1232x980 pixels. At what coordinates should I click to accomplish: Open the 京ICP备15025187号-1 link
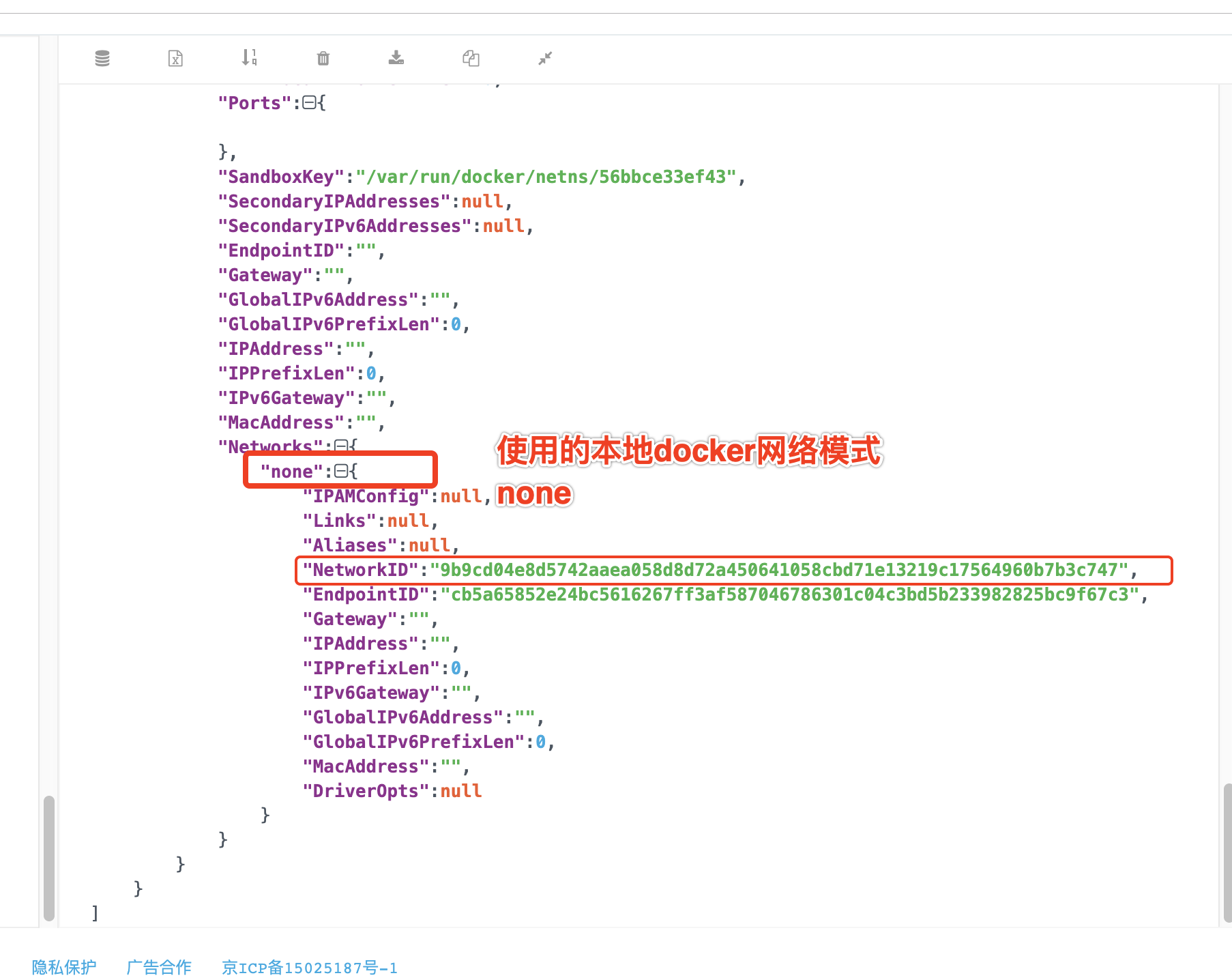point(310,967)
